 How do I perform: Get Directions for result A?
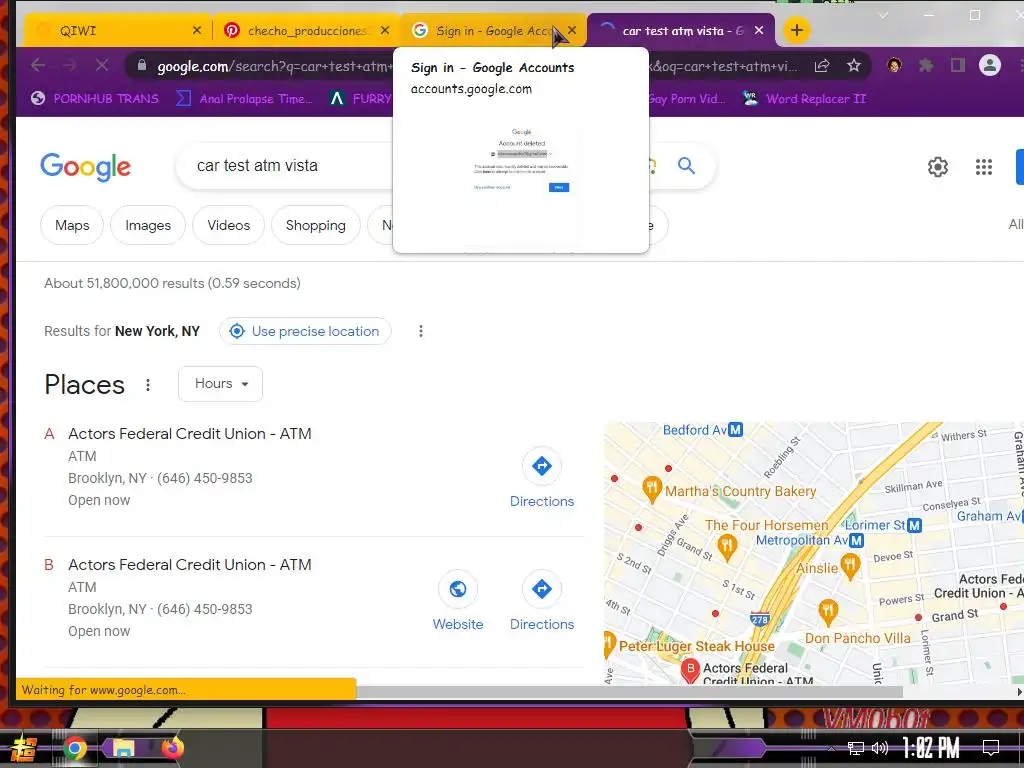tap(541, 478)
